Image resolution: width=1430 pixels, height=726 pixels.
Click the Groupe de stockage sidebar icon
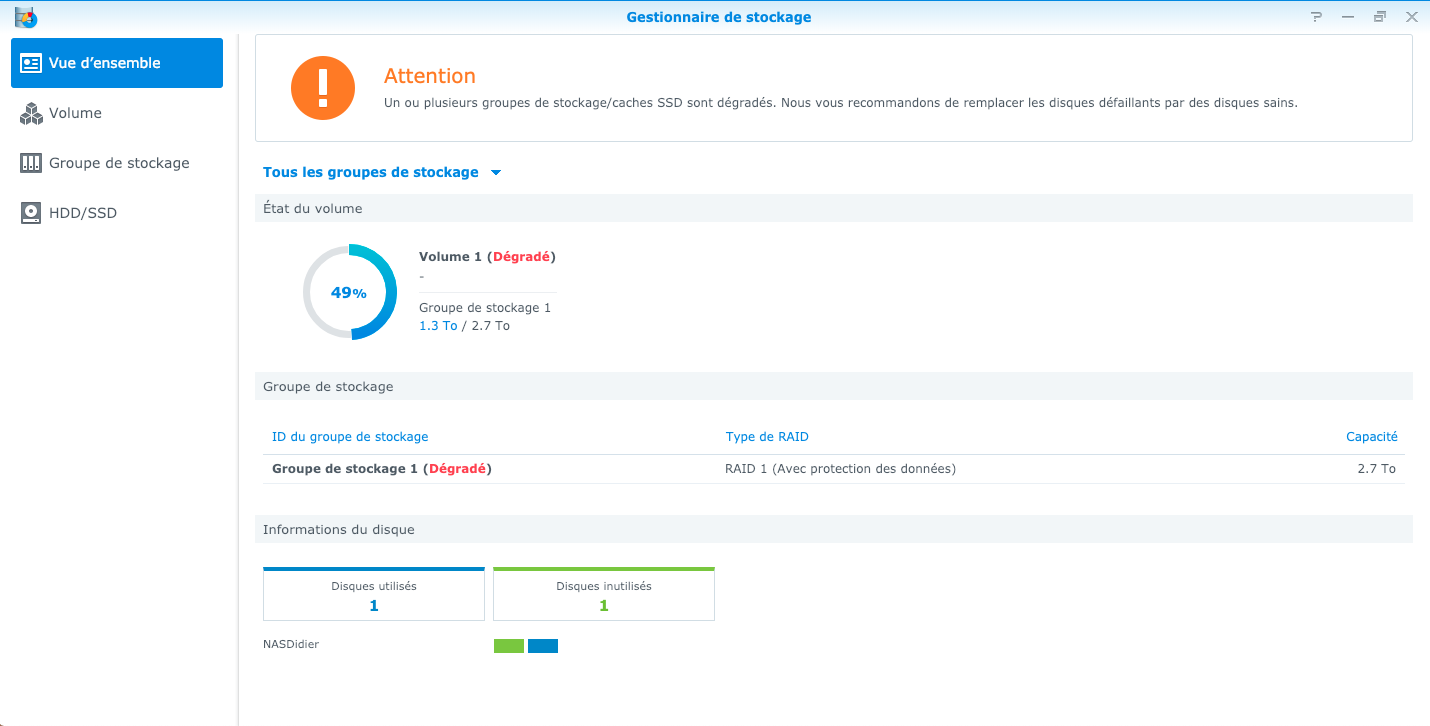(31, 163)
